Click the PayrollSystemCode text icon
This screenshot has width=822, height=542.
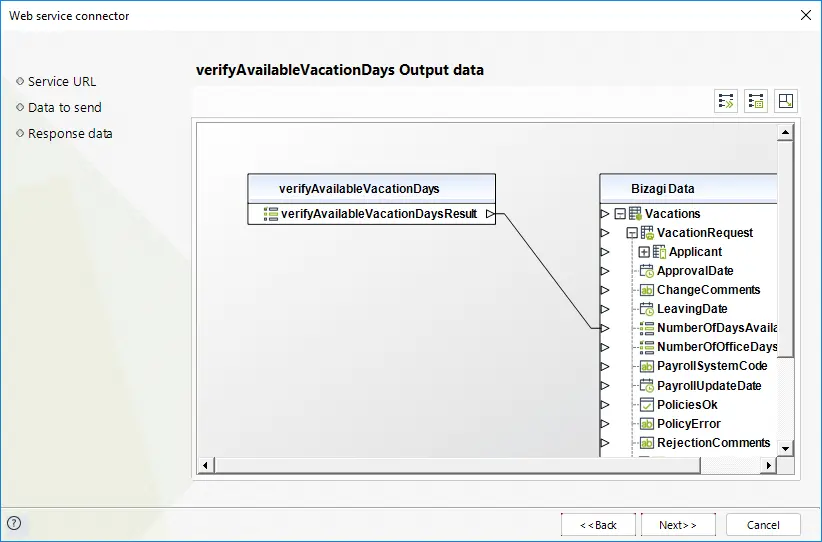click(647, 366)
